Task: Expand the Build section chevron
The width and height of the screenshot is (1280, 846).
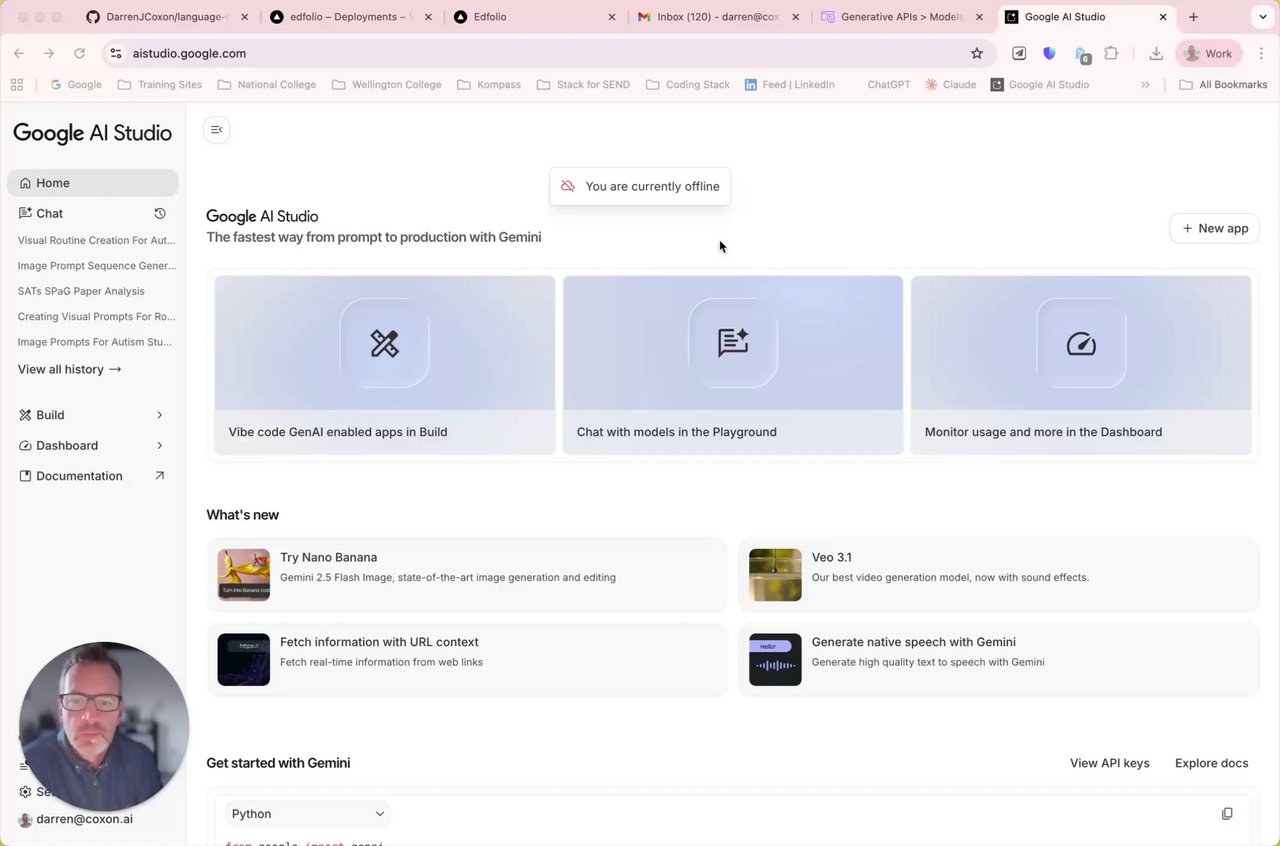Action: click(x=160, y=415)
